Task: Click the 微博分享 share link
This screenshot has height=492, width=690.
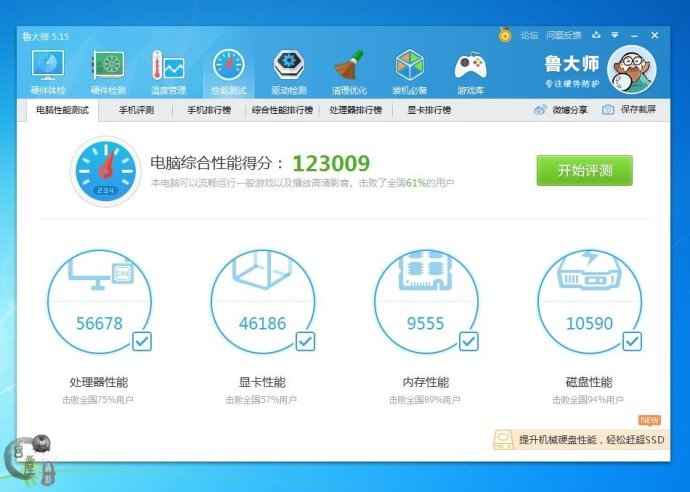Action: [570, 110]
